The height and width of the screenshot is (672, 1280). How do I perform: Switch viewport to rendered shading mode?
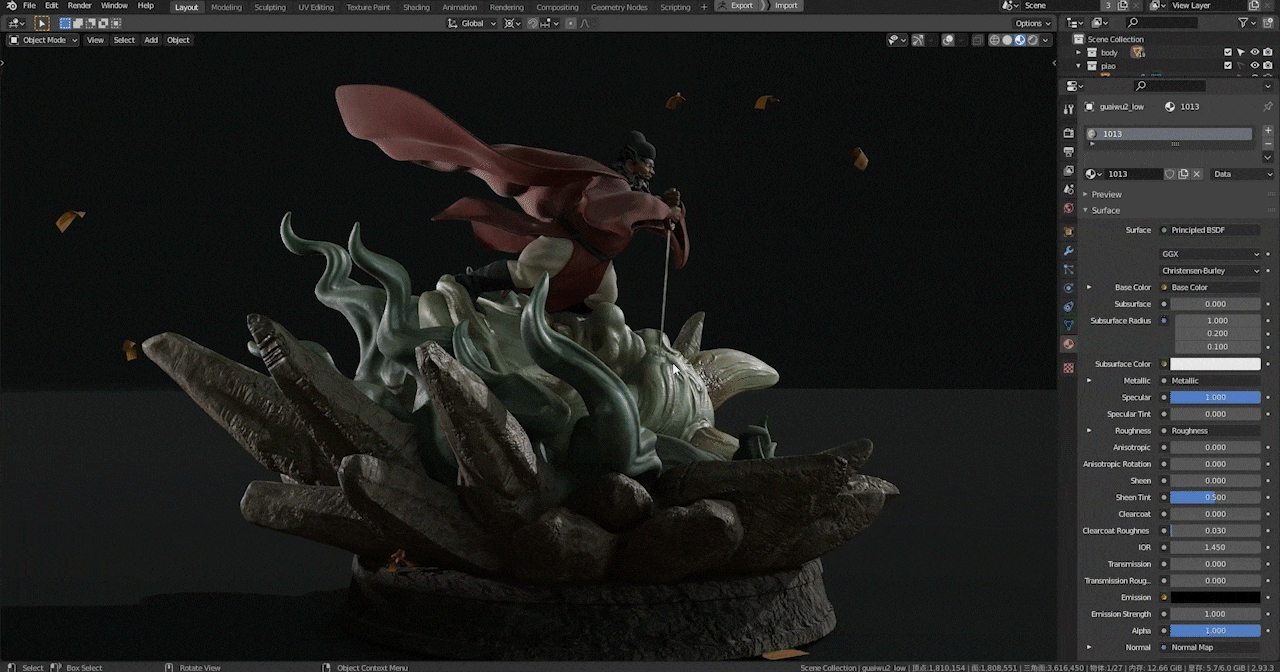1032,40
